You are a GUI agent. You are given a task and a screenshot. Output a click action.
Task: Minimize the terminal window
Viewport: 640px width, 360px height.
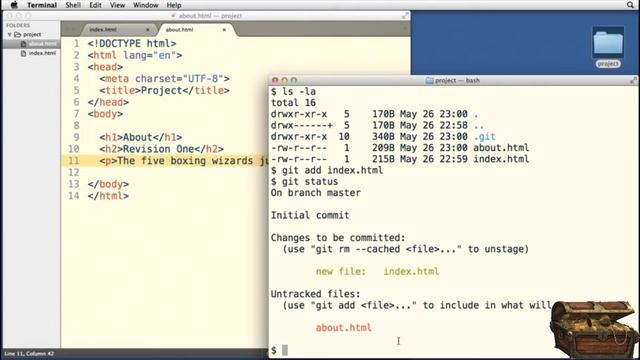point(284,80)
